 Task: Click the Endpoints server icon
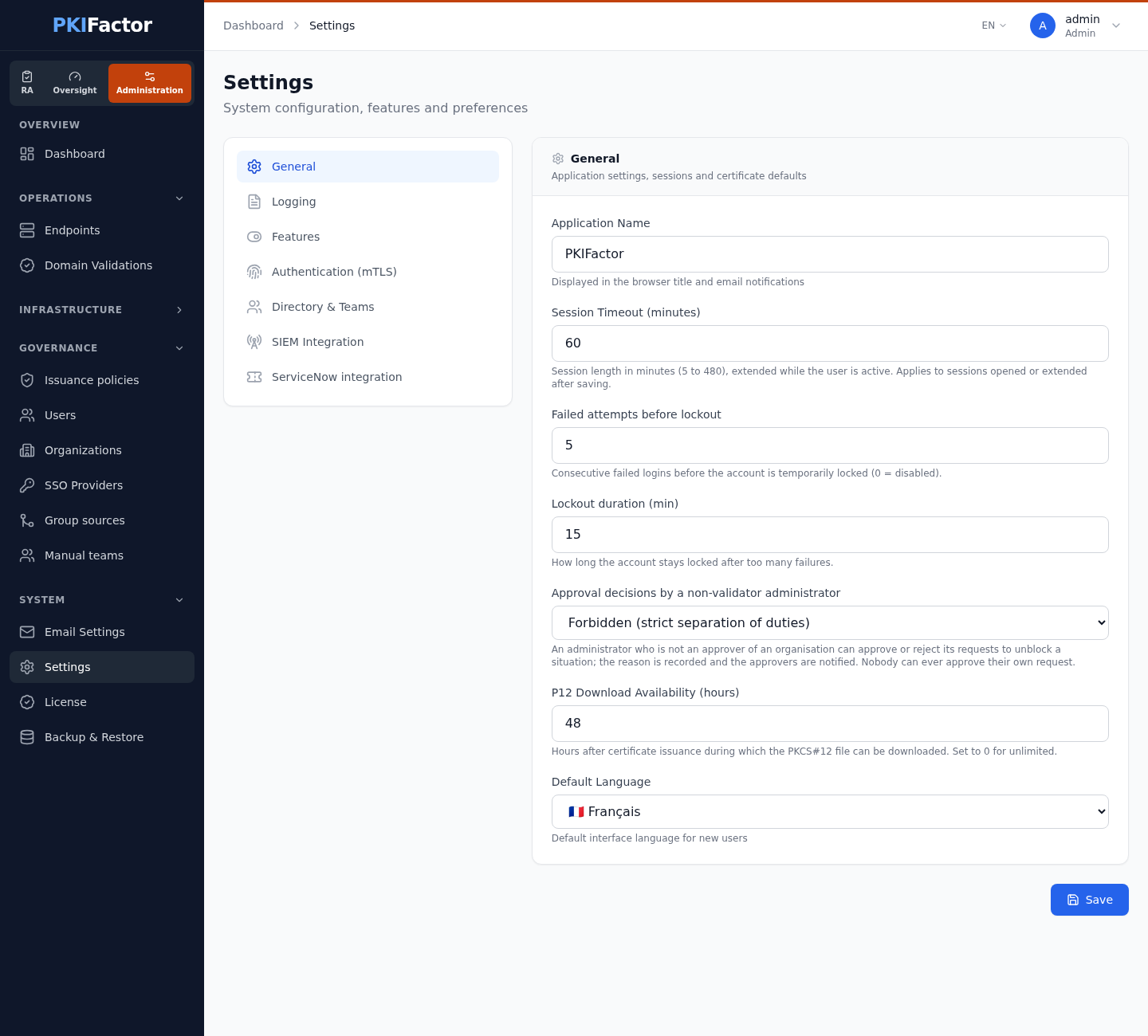(27, 230)
